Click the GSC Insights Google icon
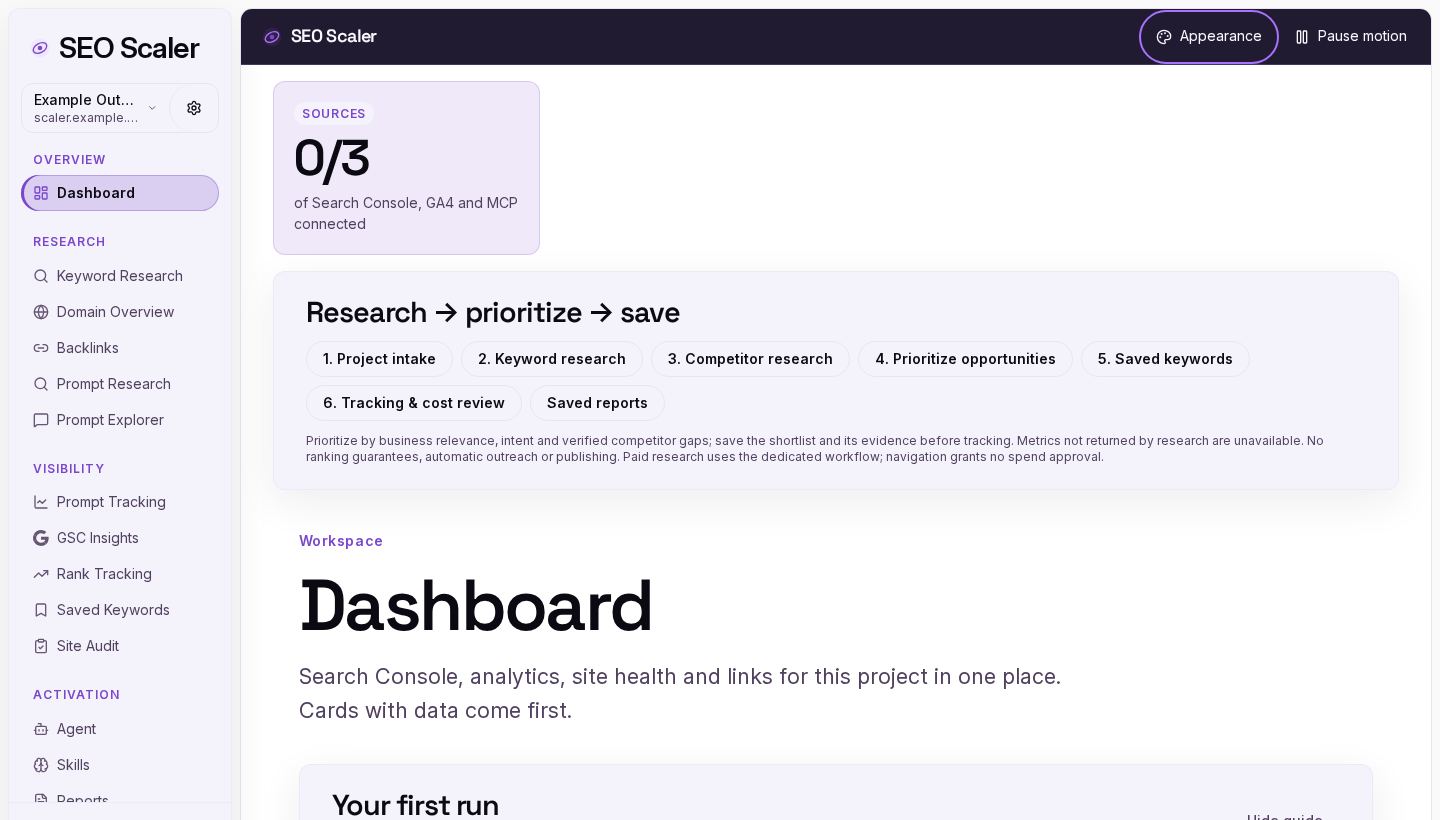Image resolution: width=1440 pixels, height=820 pixels. coord(41,538)
